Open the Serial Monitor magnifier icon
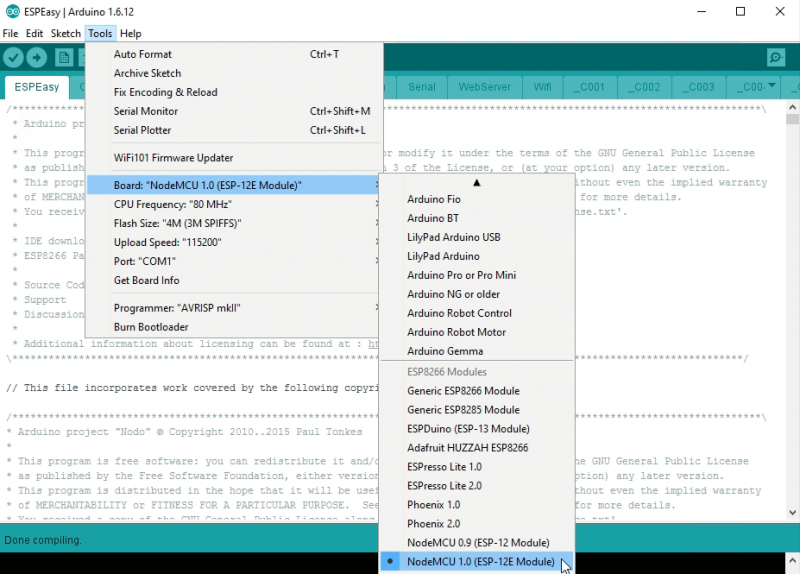This screenshot has width=800, height=574. pyautogui.click(x=776, y=58)
